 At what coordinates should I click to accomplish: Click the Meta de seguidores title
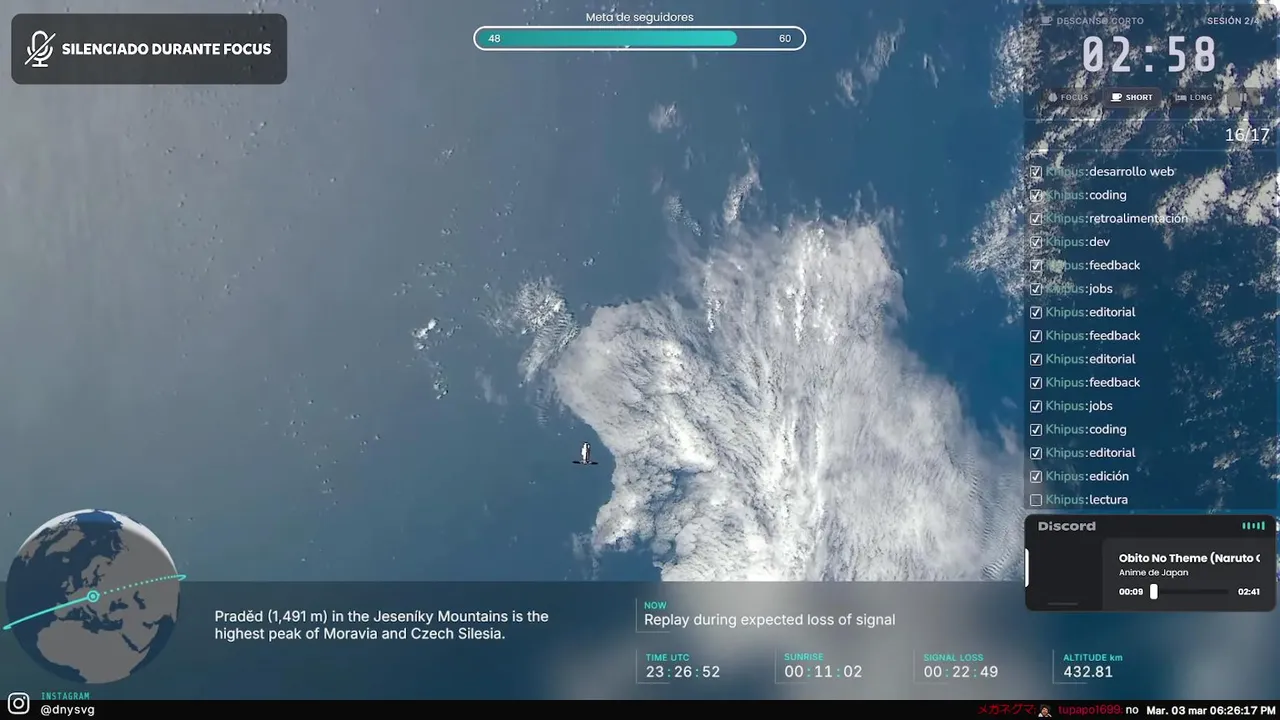click(x=639, y=17)
